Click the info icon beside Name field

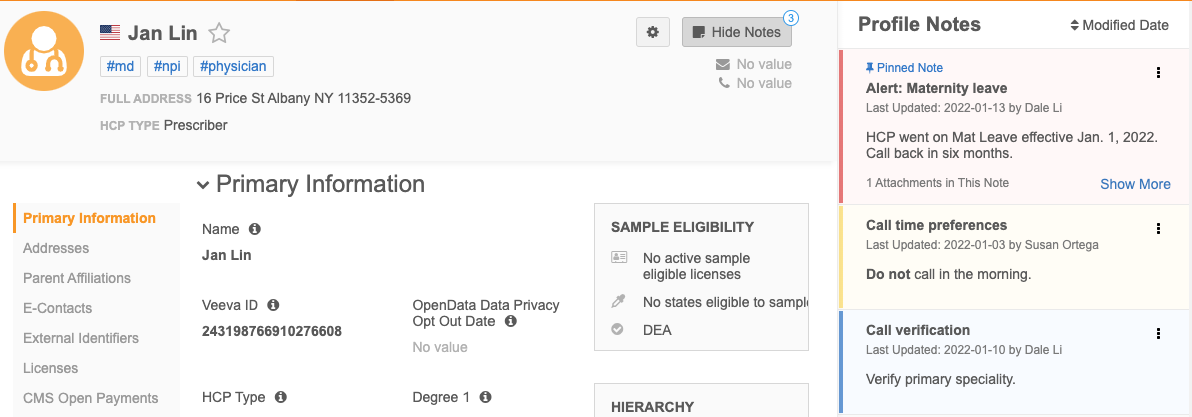click(x=255, y=229)
